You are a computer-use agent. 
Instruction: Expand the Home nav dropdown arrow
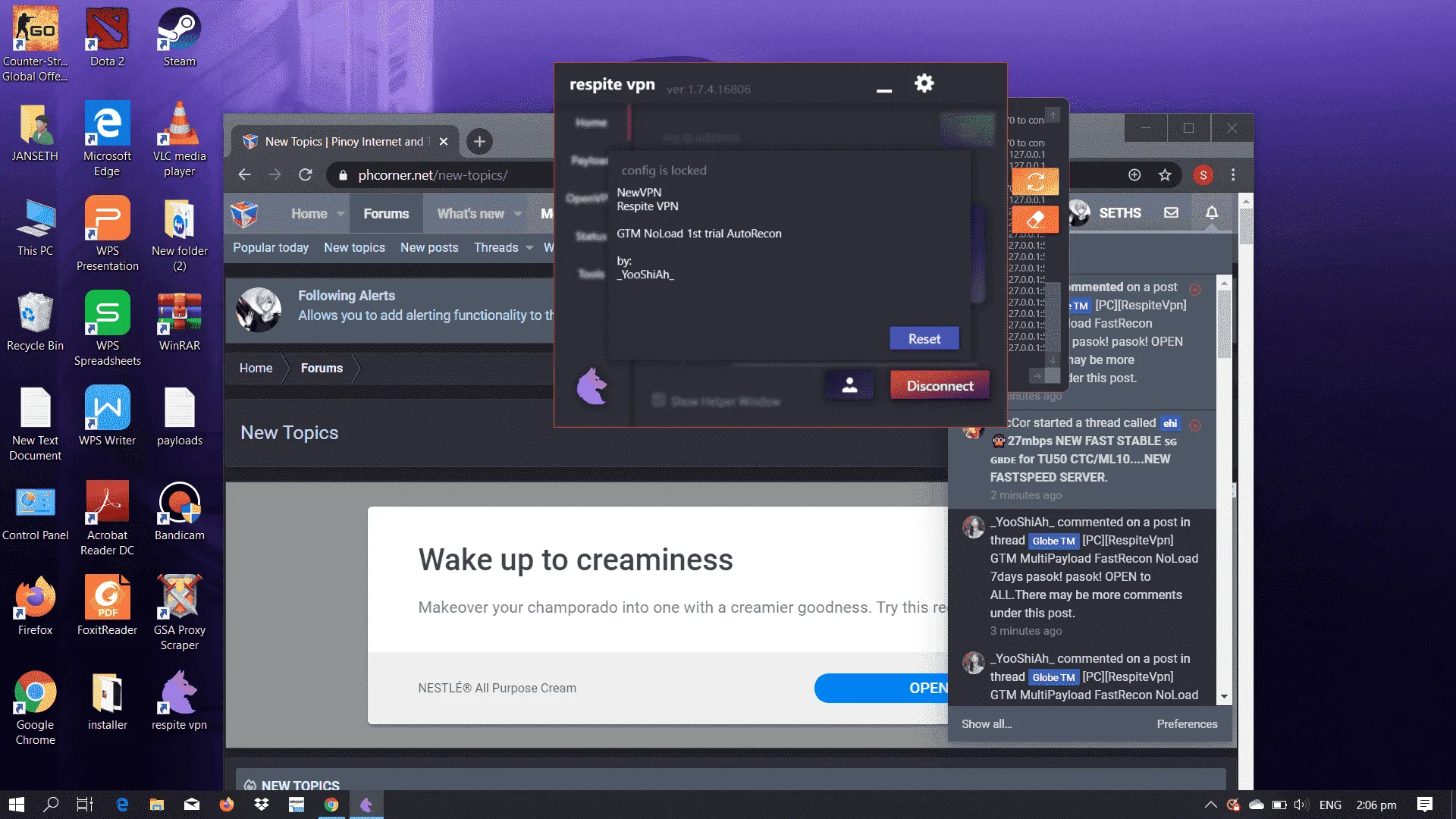pyautogui.click(x=340, y=214)
